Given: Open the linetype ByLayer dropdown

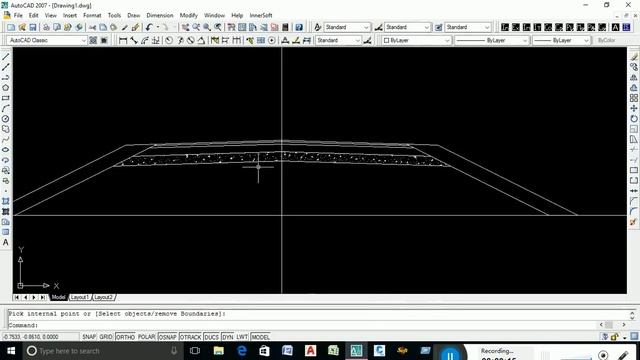Looking at the screenshot, I should click(x=492, y=40).
